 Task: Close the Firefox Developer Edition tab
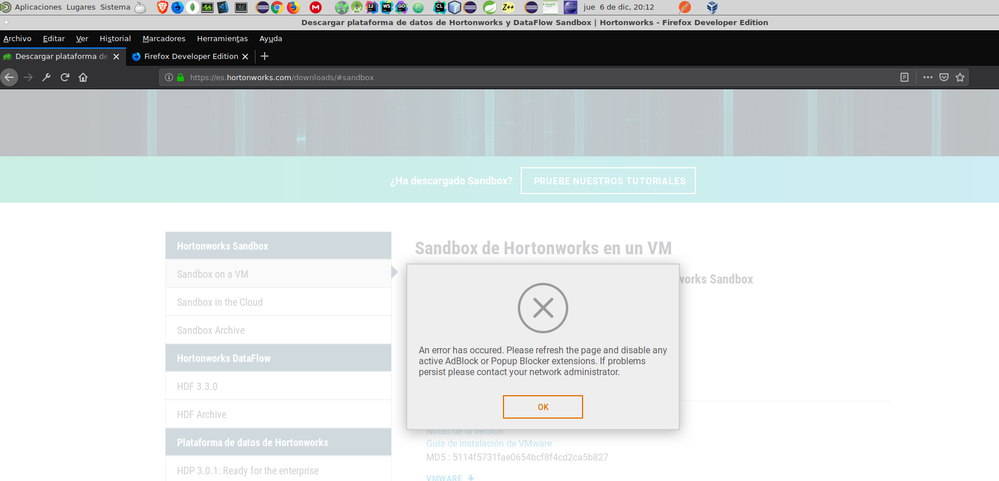[245, 56]
